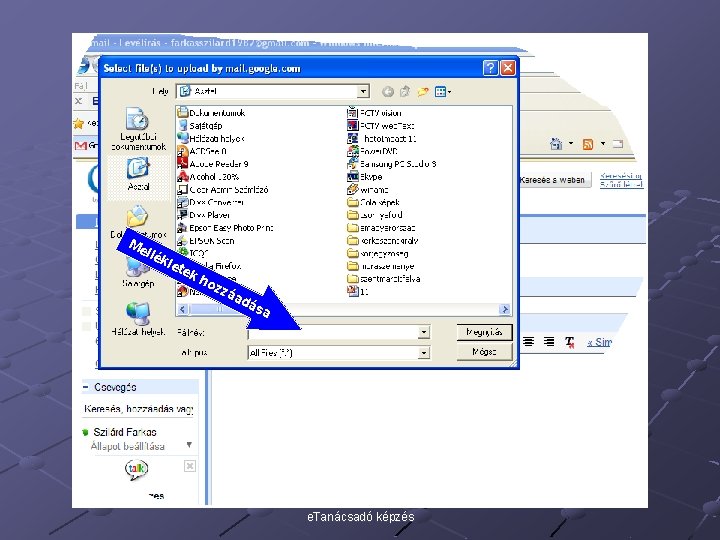Select the EPSON Scan shortcut
This screenshot has width=720, height=540.
point(206,241)
